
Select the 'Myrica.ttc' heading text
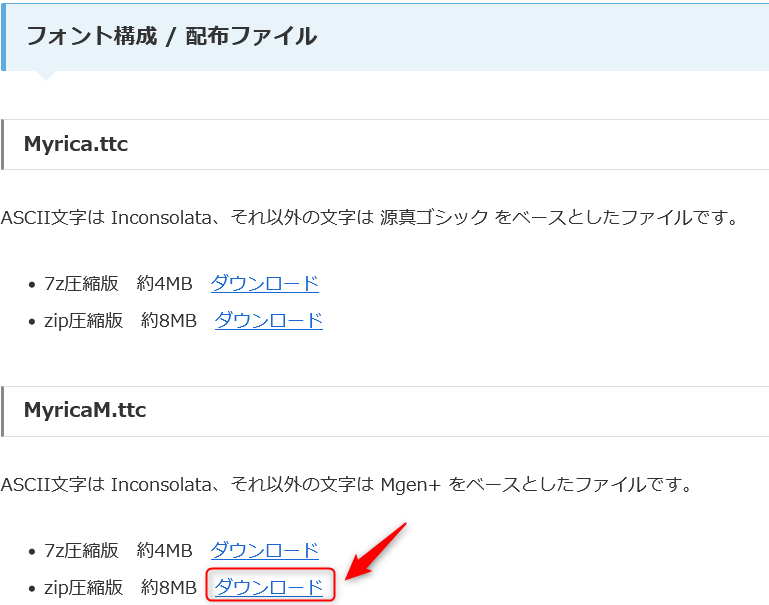pos(76,144)
